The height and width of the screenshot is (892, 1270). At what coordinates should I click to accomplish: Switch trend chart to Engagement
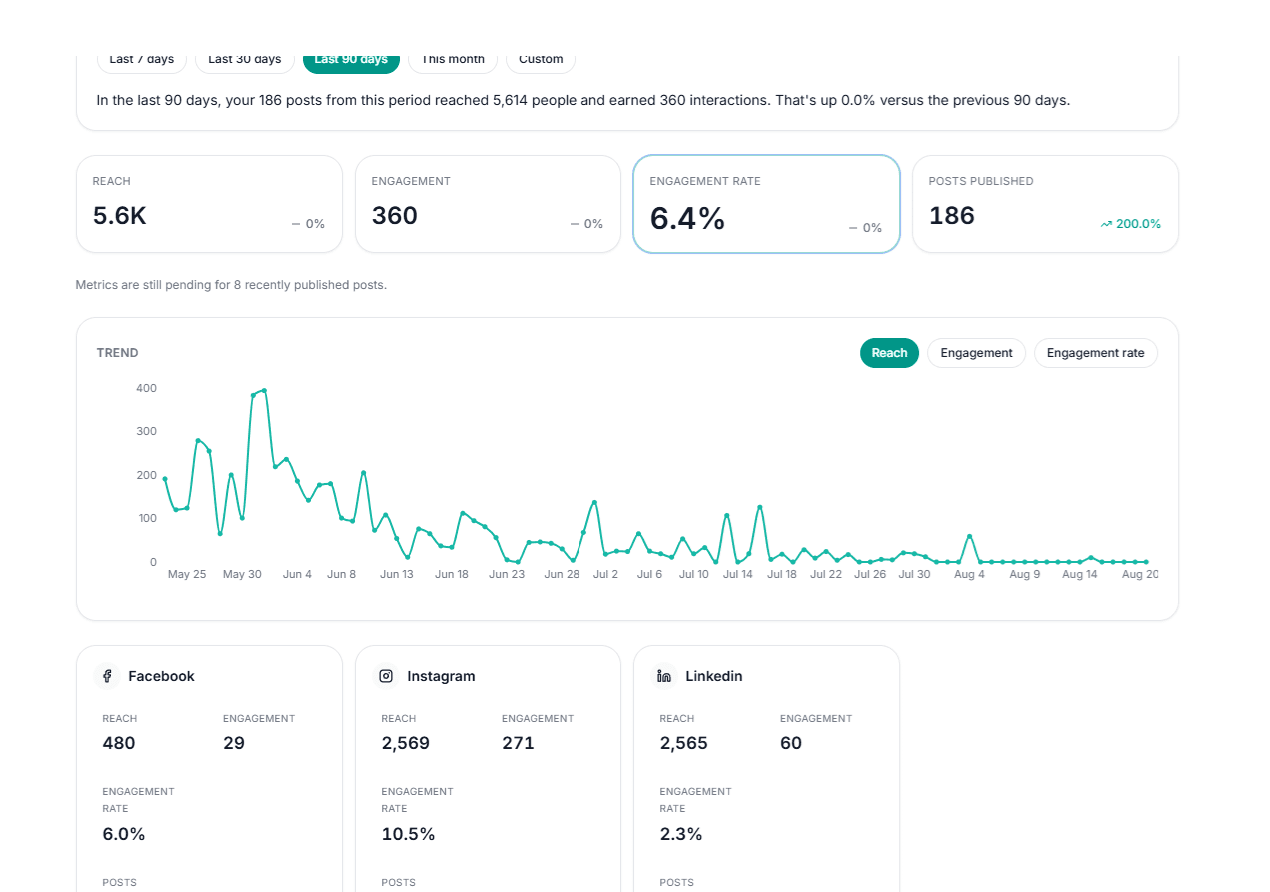coord(977,353)
